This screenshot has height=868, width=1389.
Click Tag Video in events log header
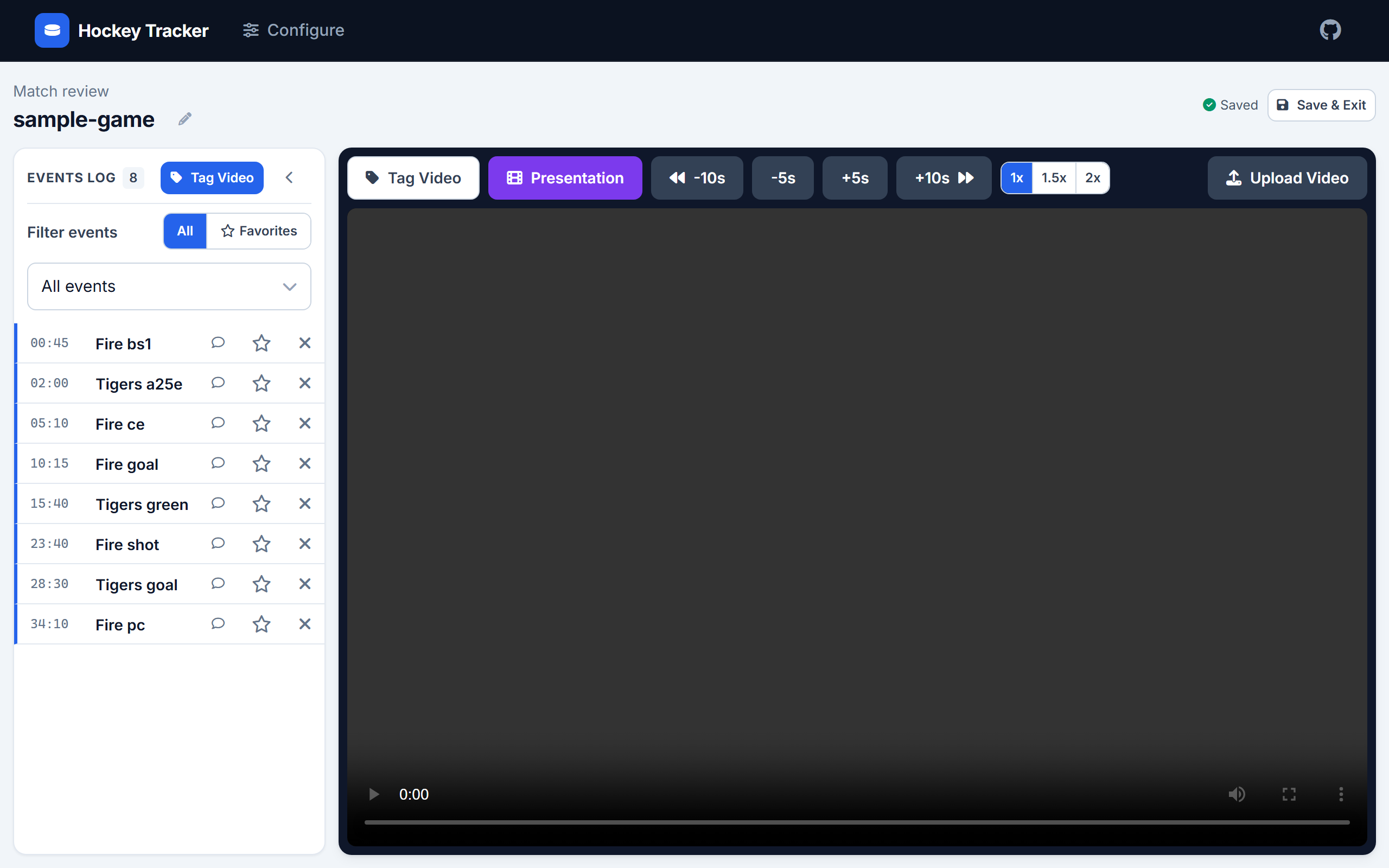(212, 178)
